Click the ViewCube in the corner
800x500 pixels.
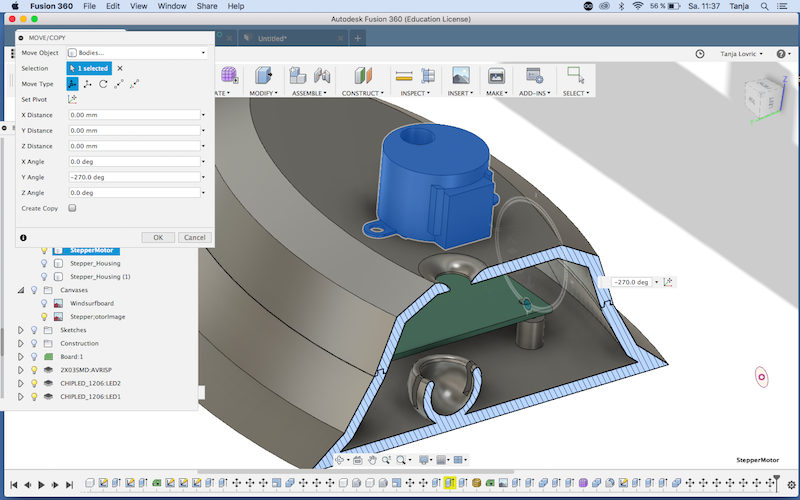[764, 99]
